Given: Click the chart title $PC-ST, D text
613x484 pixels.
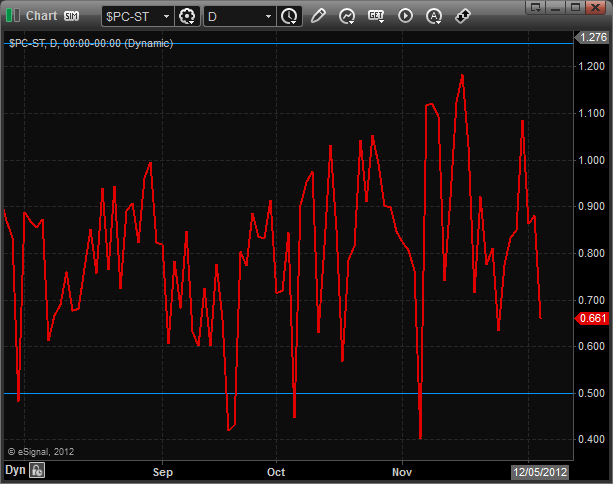Looking at the screenshot, I should tap(91, 43).
